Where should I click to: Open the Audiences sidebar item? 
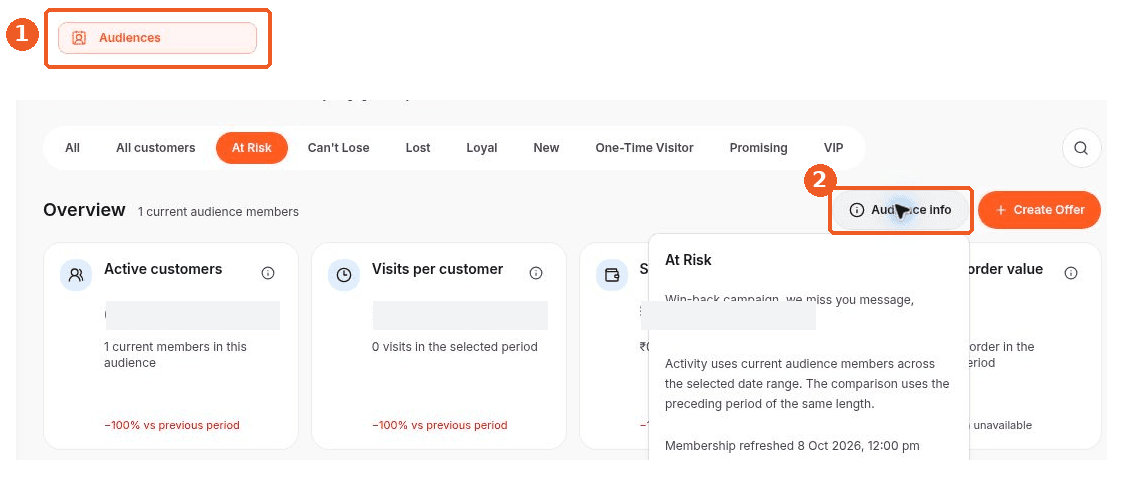tap(157, 38)
